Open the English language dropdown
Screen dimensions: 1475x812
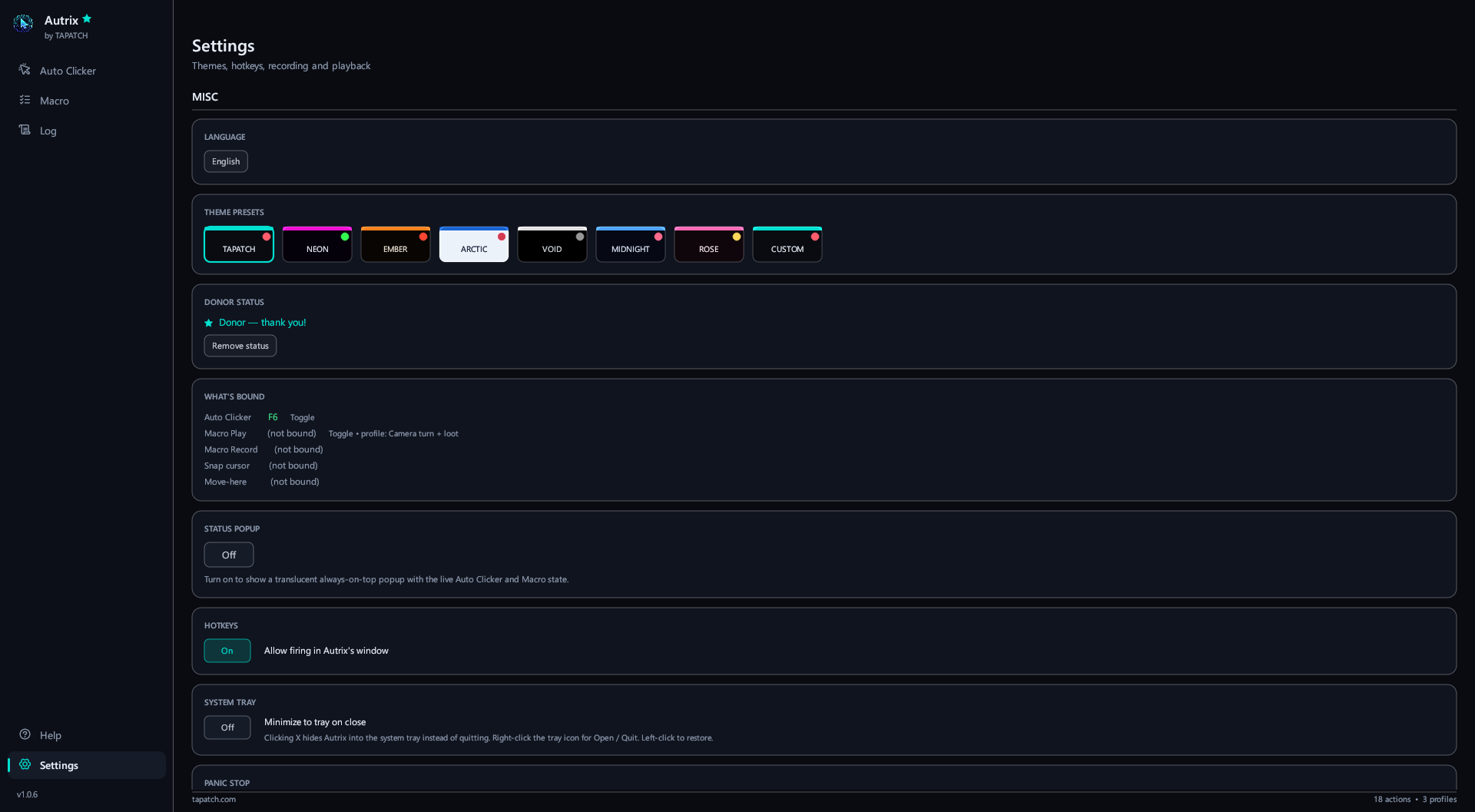(x=226, y=161)
